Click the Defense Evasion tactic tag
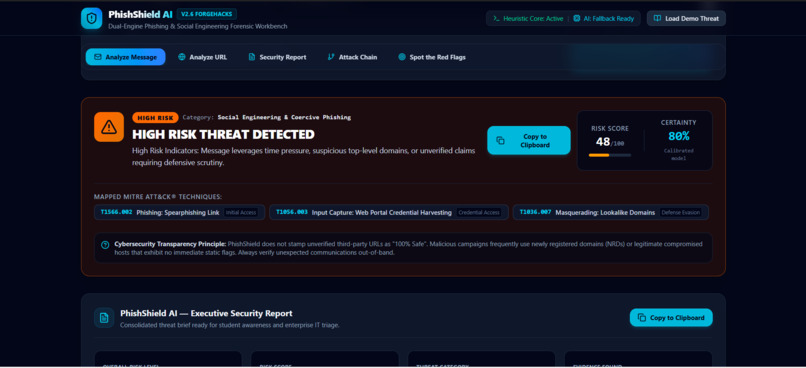 (681, 212)
